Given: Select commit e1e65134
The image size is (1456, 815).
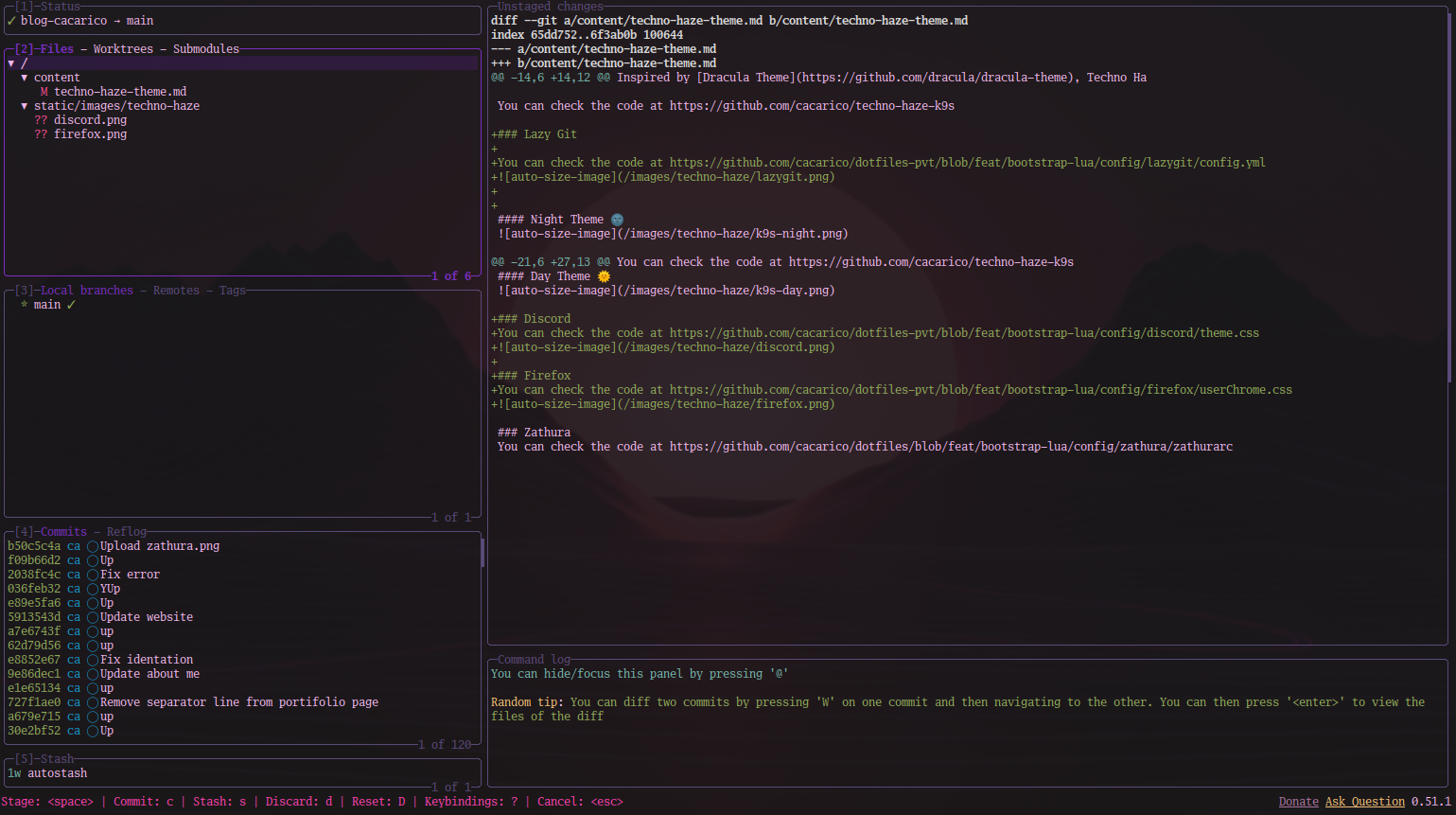Looking at the screenshot, I should [x=242, y=688].
